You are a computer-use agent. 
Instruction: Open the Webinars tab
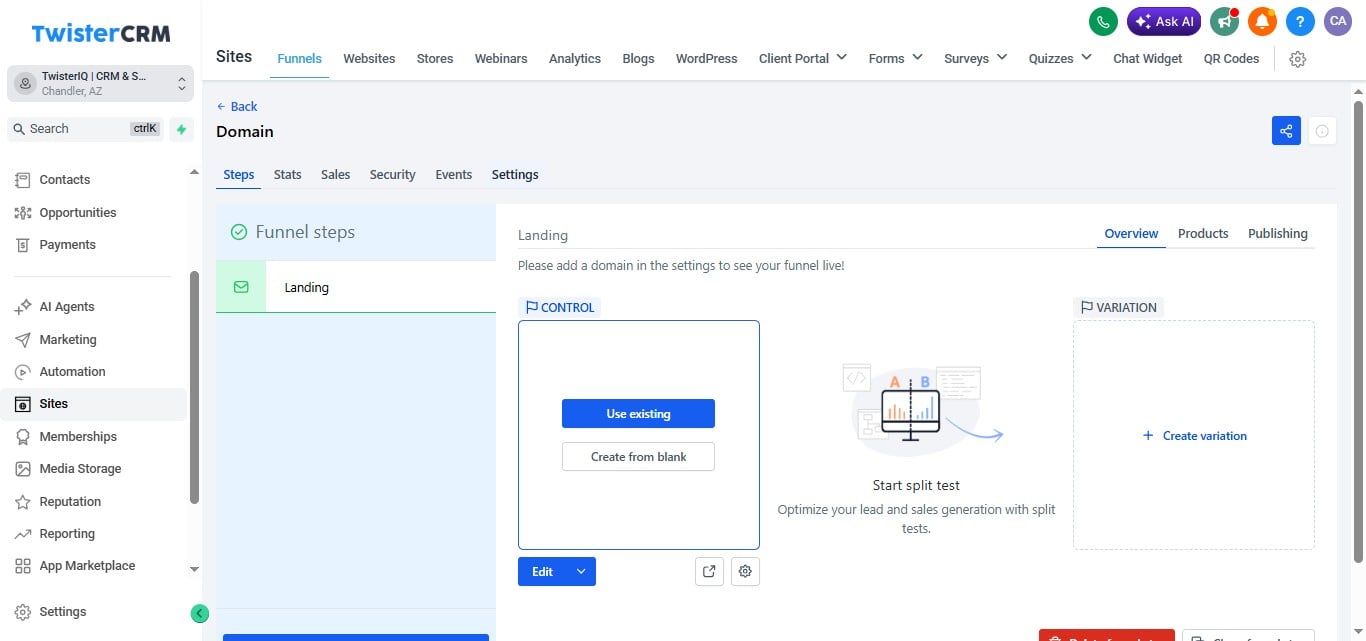click(501, 59)
